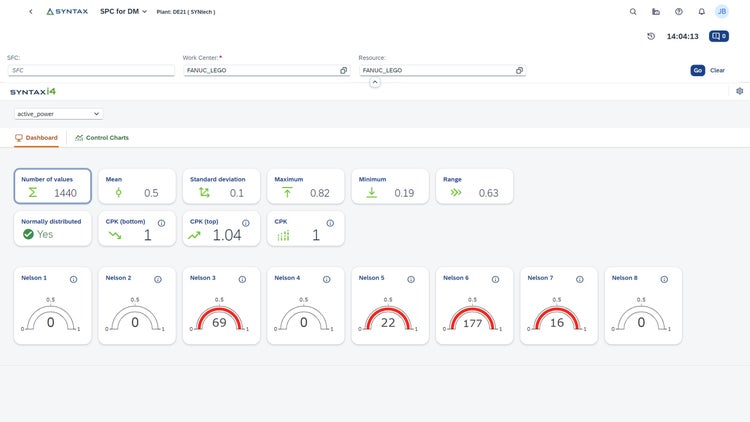Show info for CPK (top)
This screenshot has height=422, width=750.
point(246,223)
